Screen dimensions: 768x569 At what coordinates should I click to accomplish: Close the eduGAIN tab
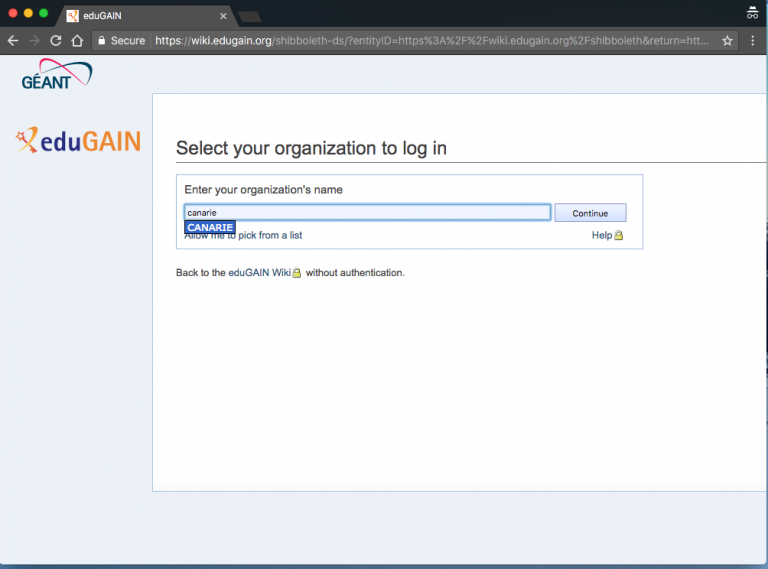(x=223, y=16)
